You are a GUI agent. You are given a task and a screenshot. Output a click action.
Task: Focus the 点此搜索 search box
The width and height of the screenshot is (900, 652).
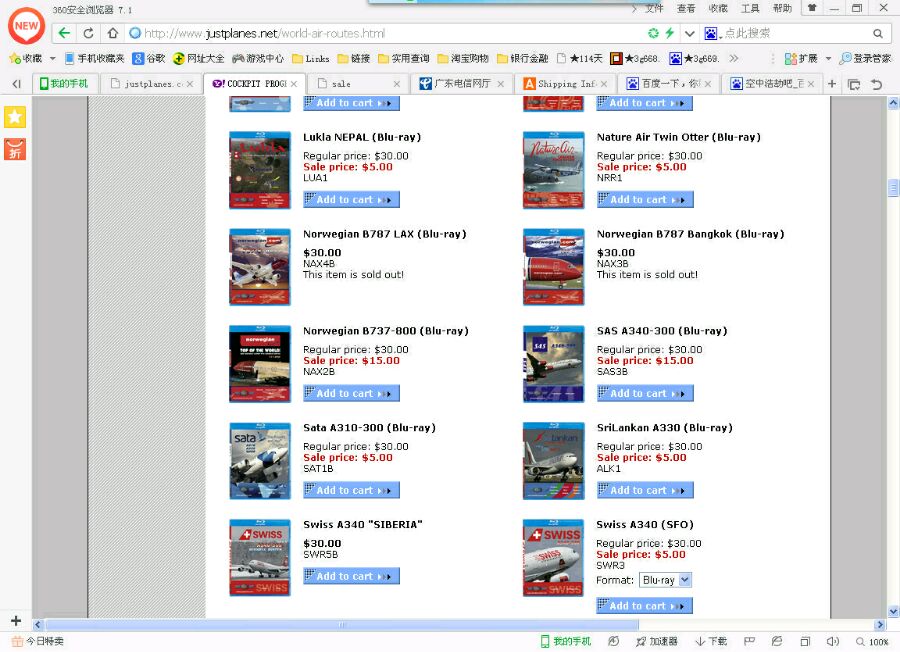pos(795,33)
